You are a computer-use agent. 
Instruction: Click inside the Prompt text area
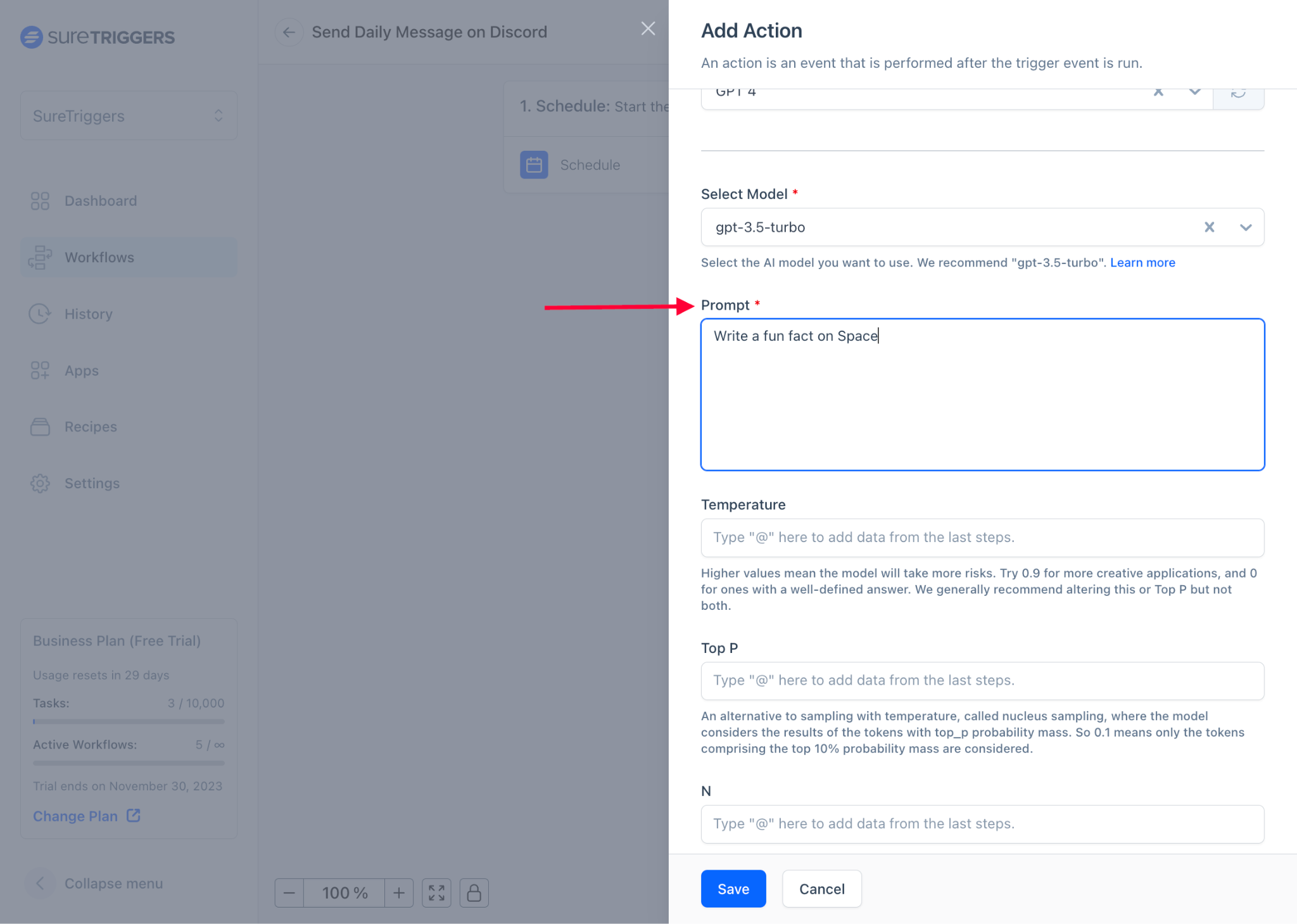click(x=982, y=393)
